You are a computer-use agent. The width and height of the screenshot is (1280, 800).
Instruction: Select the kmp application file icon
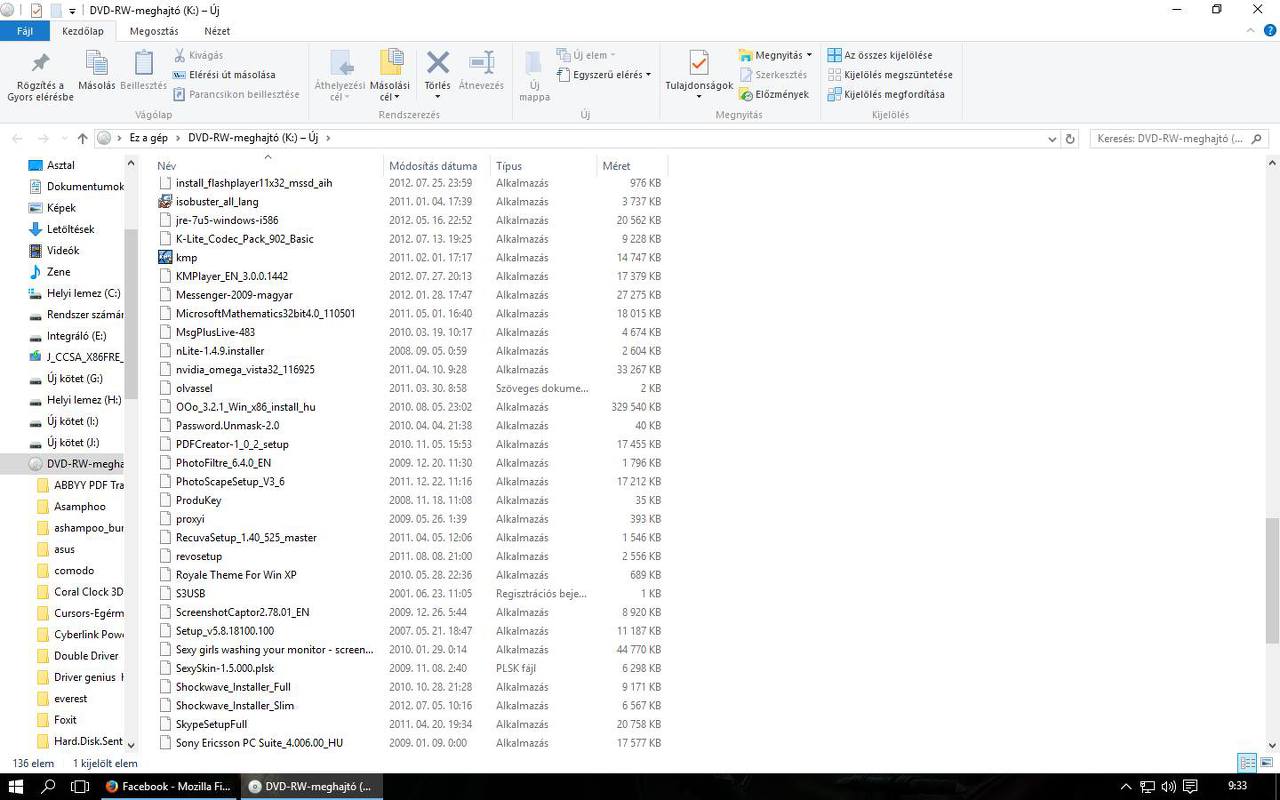[x=165, y=257]
